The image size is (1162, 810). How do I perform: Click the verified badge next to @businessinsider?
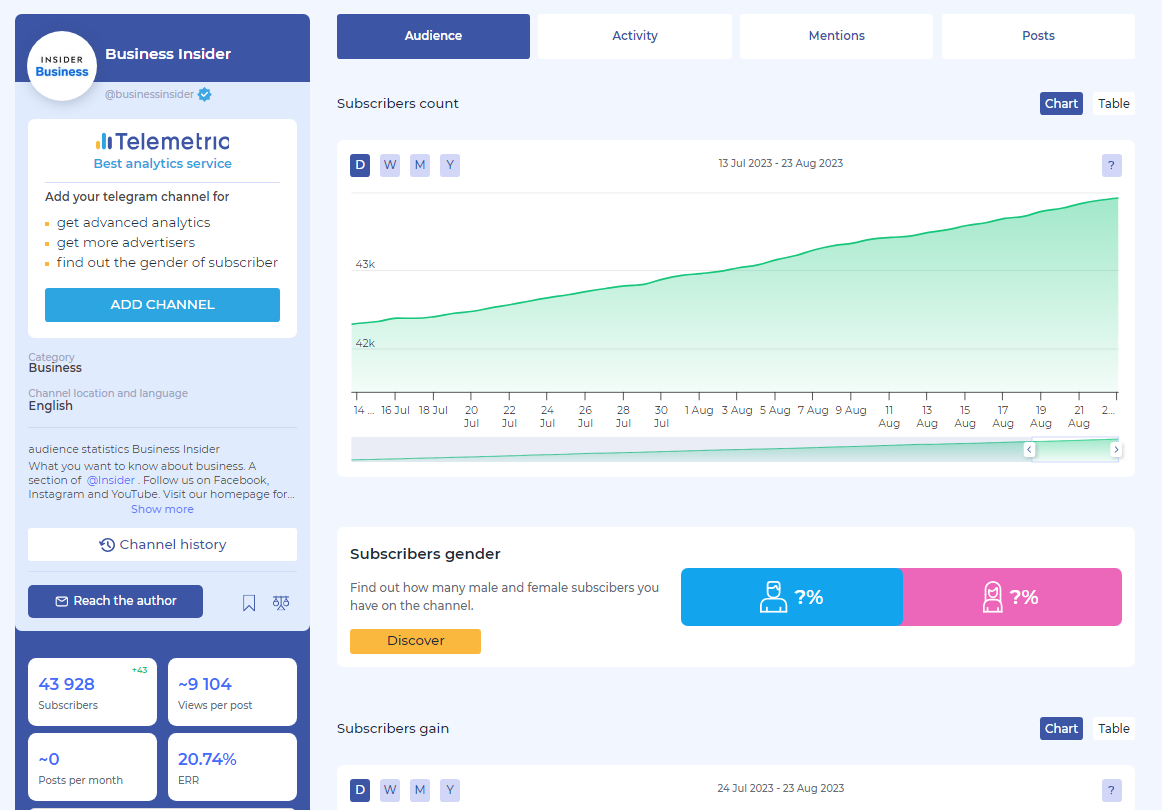point(205,94)
